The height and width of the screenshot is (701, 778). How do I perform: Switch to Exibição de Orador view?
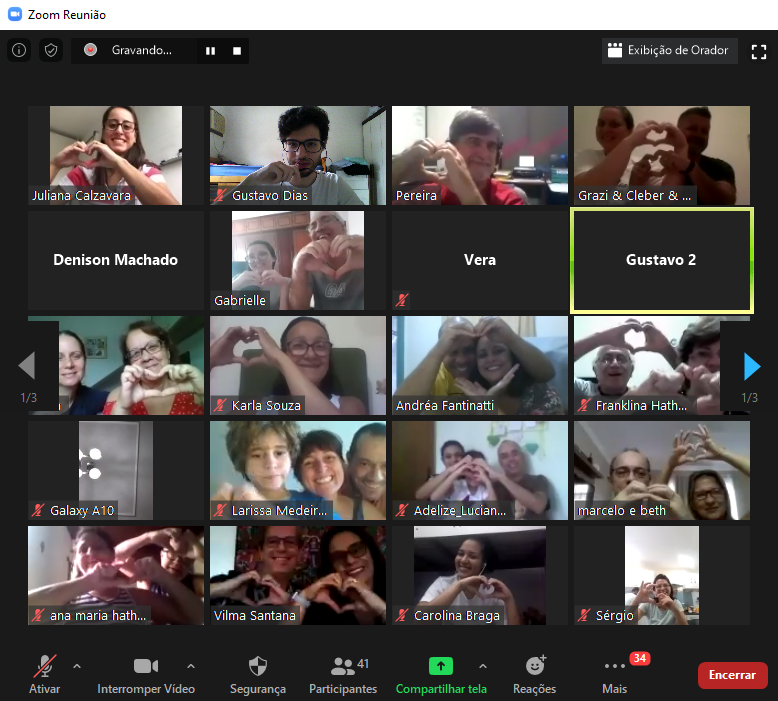(x=669, y=51)
